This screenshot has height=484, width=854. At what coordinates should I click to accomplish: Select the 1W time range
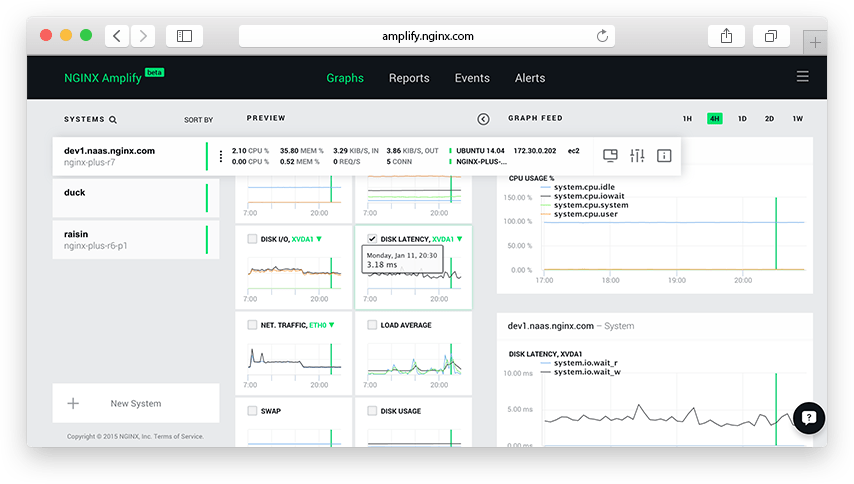click(797, 119)
